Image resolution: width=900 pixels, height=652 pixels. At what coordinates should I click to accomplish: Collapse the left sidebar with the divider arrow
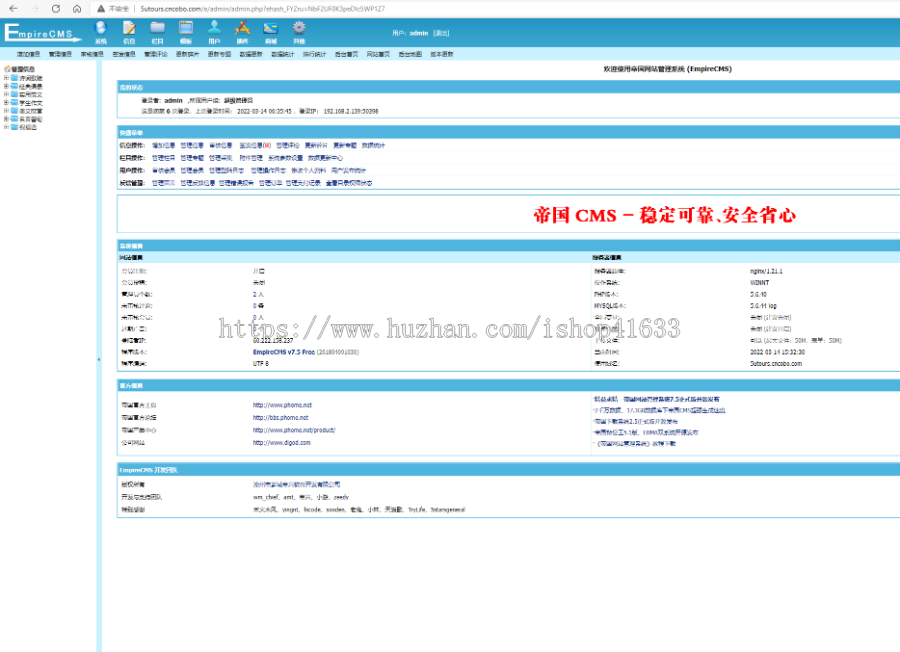(x=99, y=360)
